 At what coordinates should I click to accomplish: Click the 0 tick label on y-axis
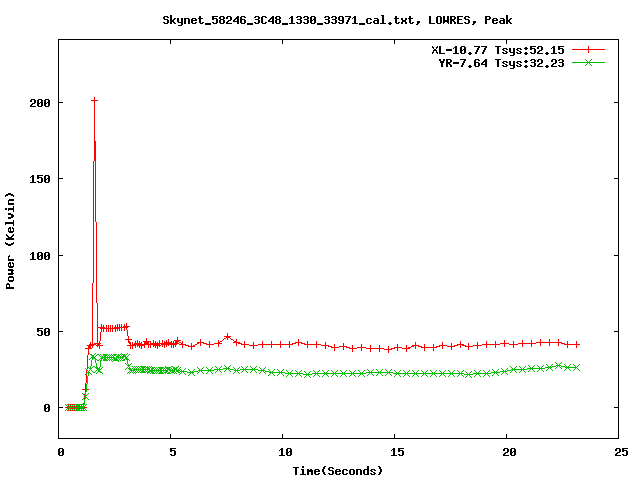click(47, 408)
